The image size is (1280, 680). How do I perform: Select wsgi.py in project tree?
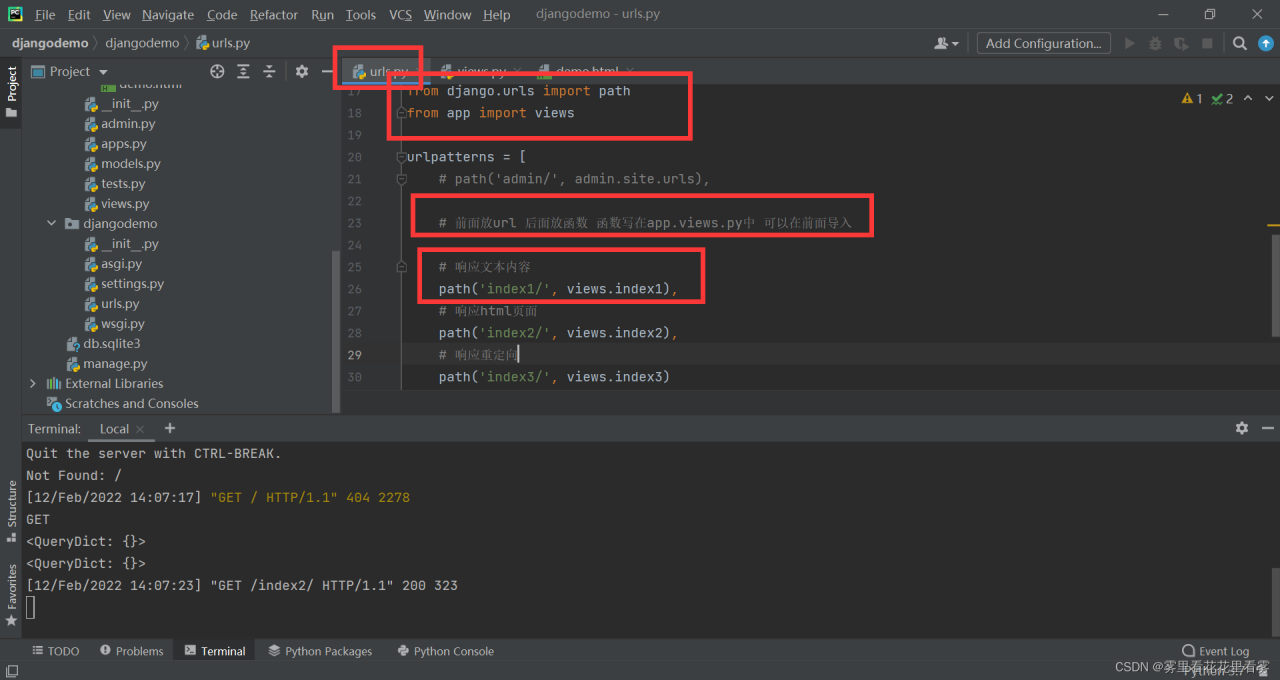pos(123,324)
